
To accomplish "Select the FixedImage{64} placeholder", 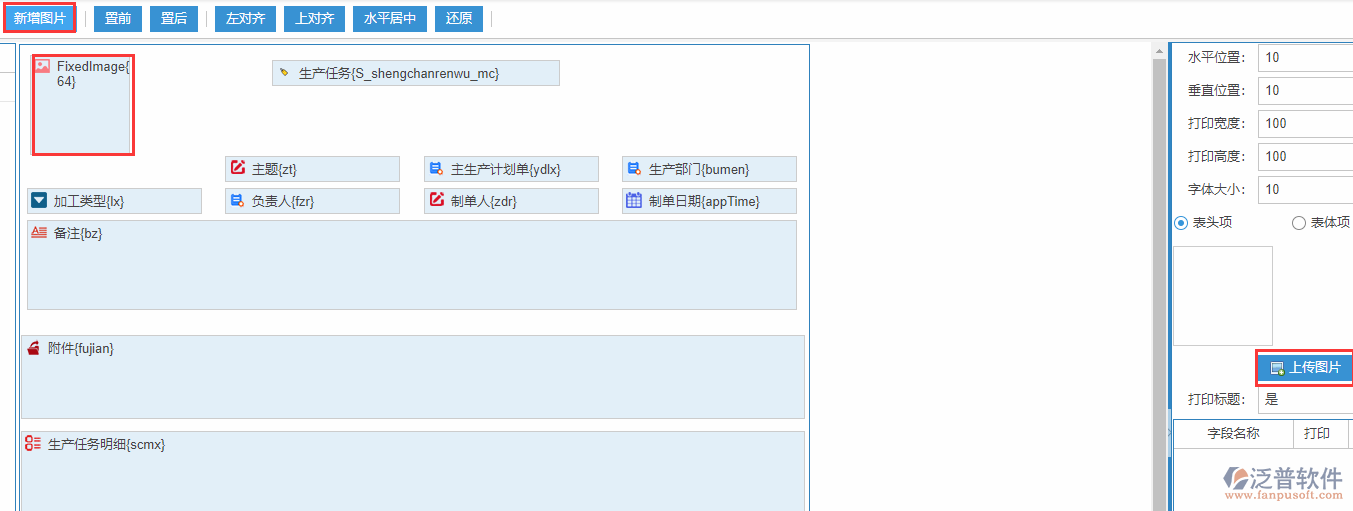I will 83,105.
